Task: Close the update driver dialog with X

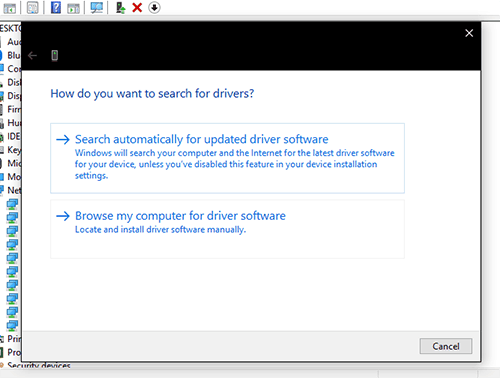Action: tap(469, 33)
